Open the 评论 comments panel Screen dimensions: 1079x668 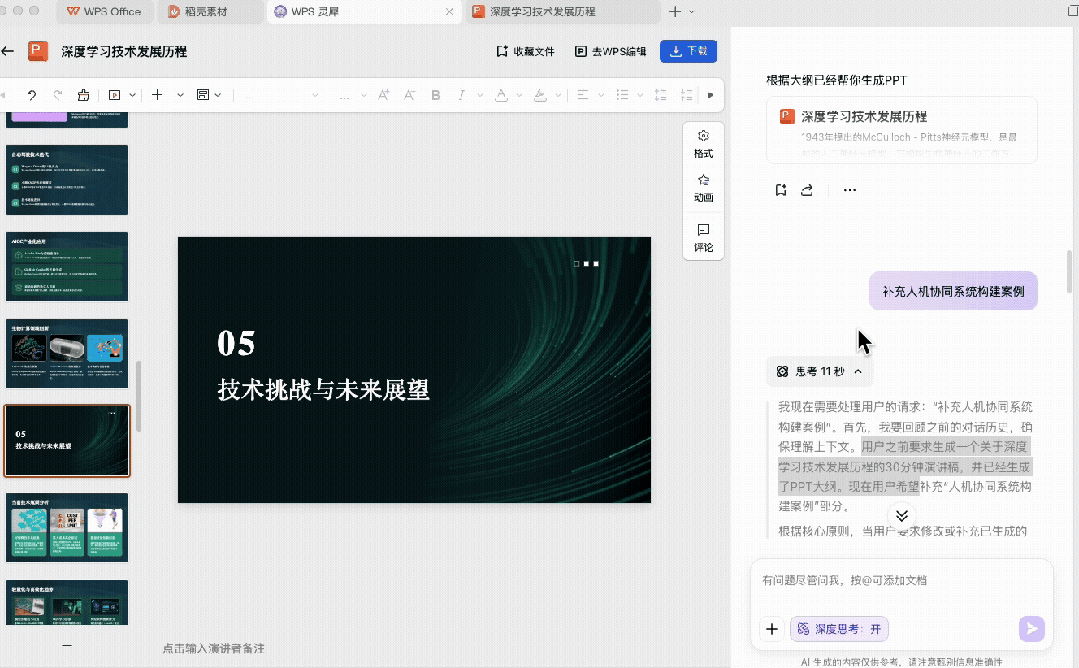[x=703, y=237]
